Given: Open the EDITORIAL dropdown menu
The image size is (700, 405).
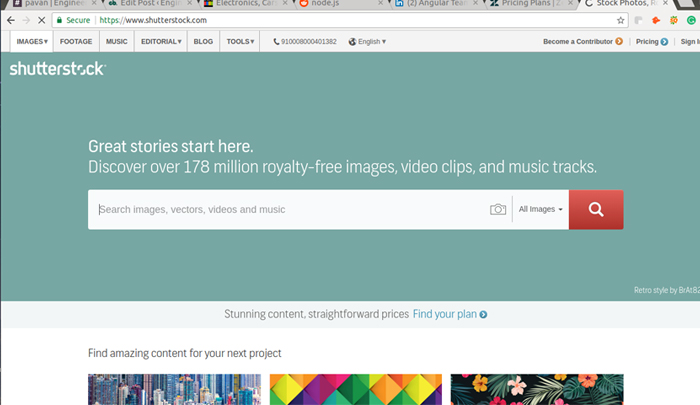Looking at the screenshot, I should 161,42.
